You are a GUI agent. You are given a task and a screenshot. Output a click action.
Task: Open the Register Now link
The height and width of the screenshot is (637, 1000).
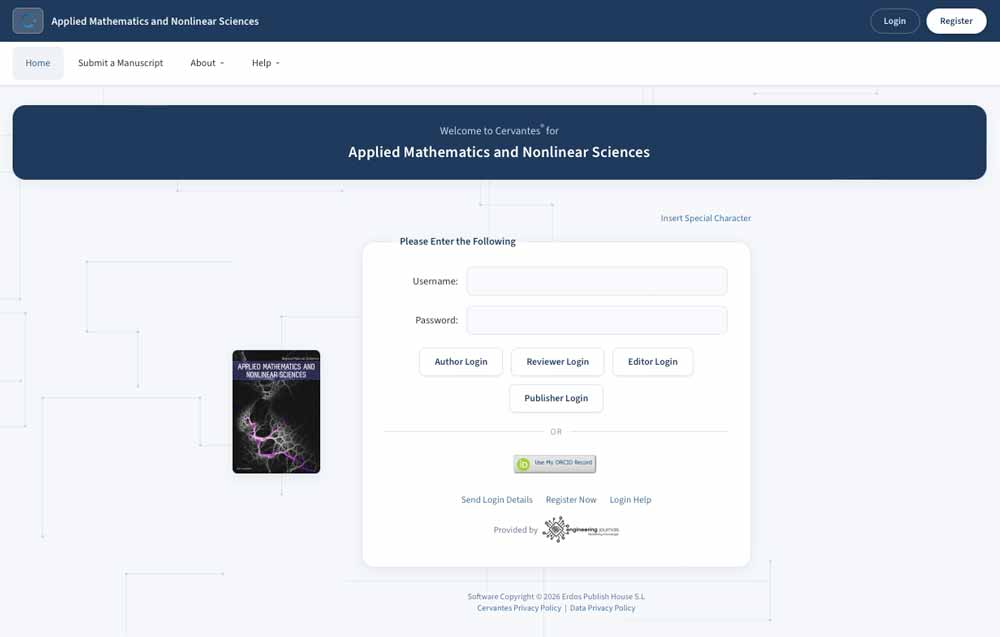pyautogui.click(x=571, y=500)
